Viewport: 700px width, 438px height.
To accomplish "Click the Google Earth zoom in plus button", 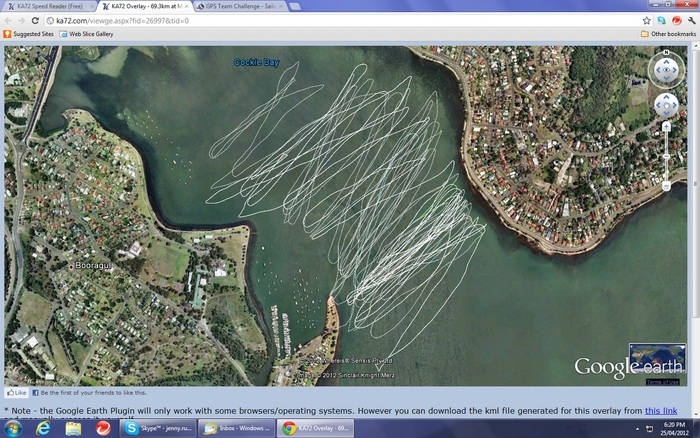I will tap(666, 126).
